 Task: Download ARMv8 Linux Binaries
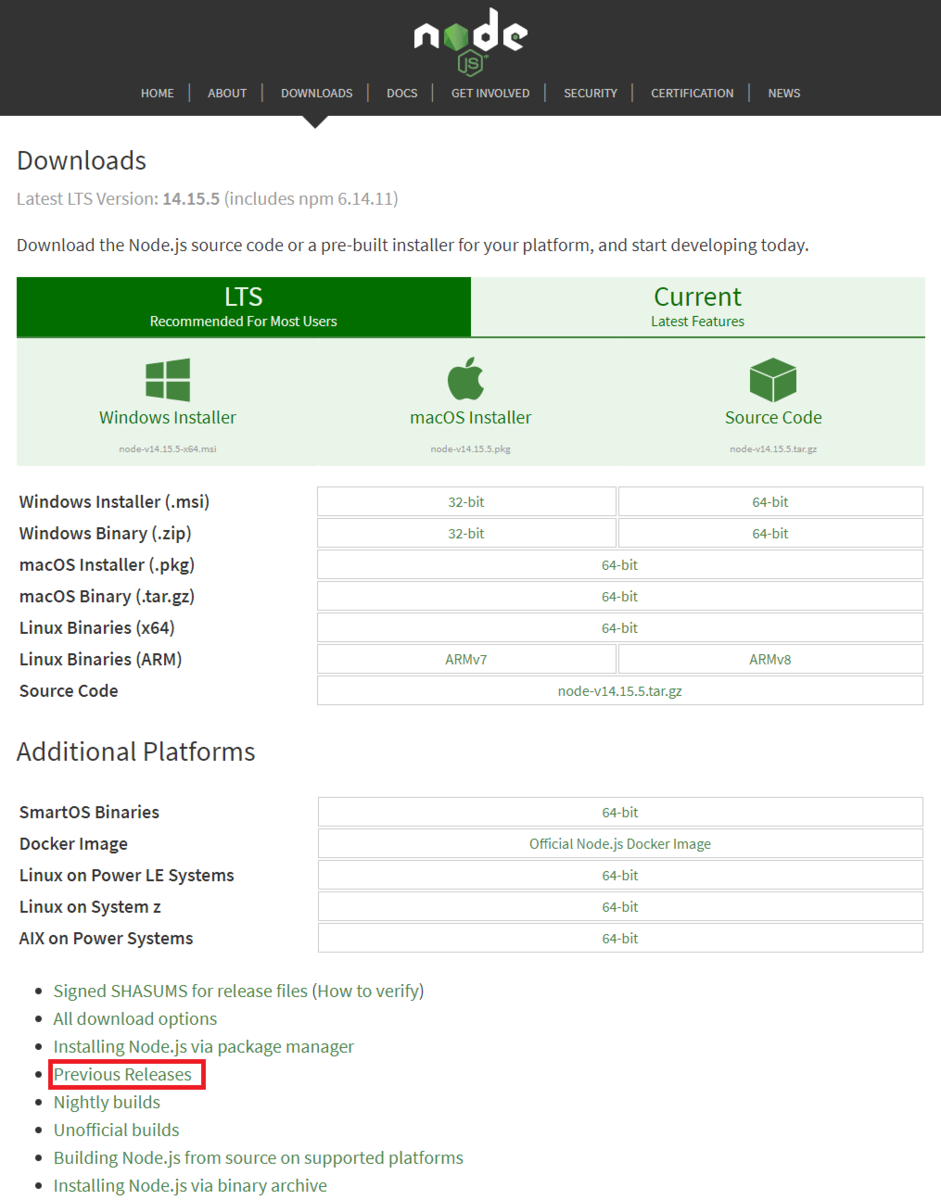coord(770,659)
